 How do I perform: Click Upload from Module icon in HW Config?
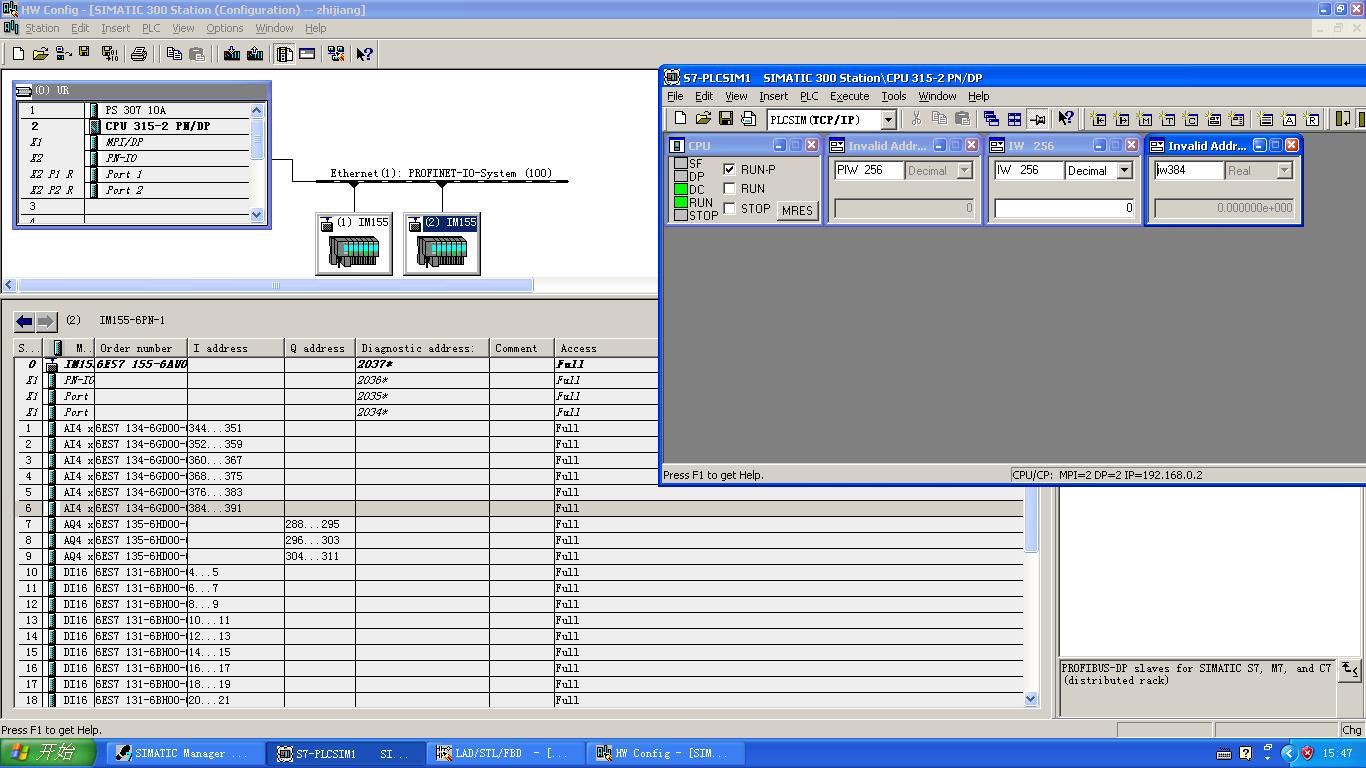click(255, 54)
